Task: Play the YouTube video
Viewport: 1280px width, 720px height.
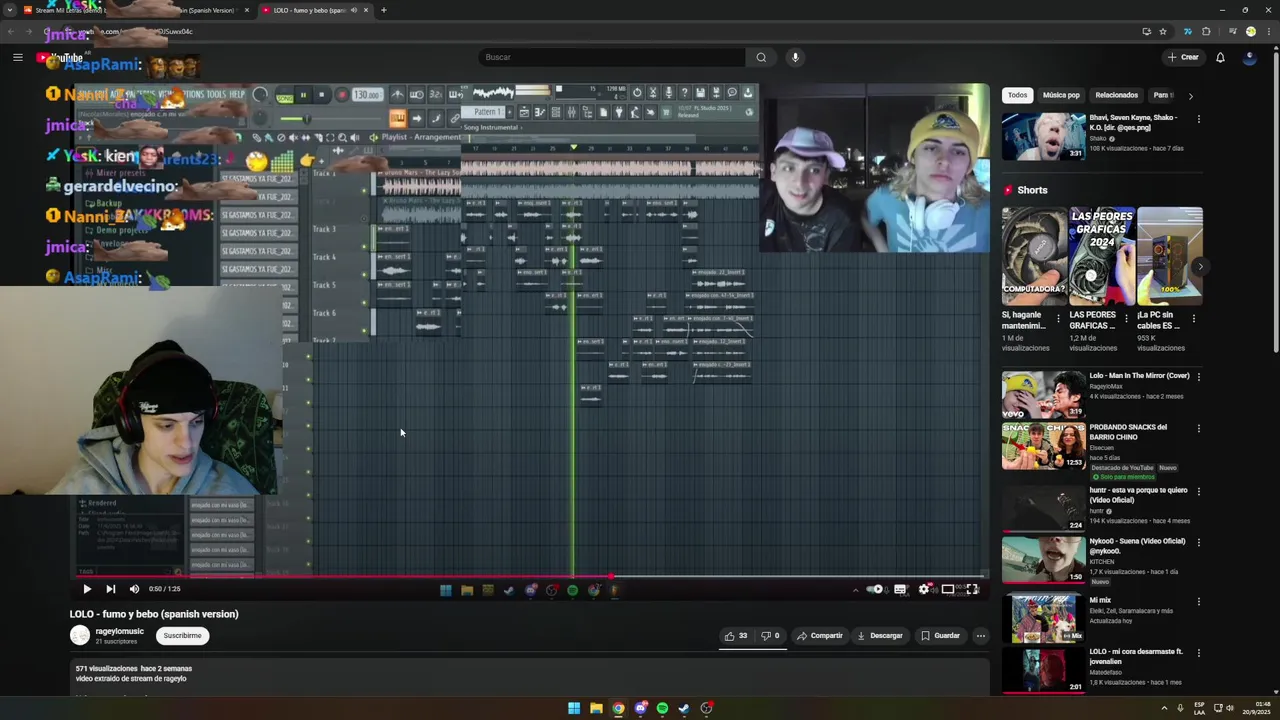Action: (87, 589)
